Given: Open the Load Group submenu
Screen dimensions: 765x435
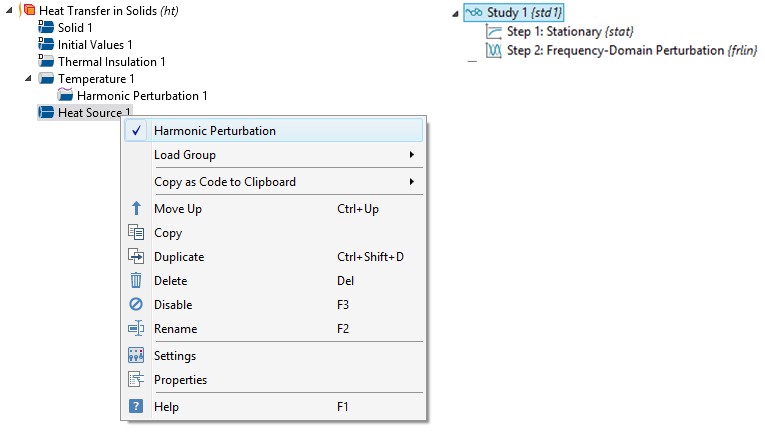Looking at the screenshot, I should point(185,155).
